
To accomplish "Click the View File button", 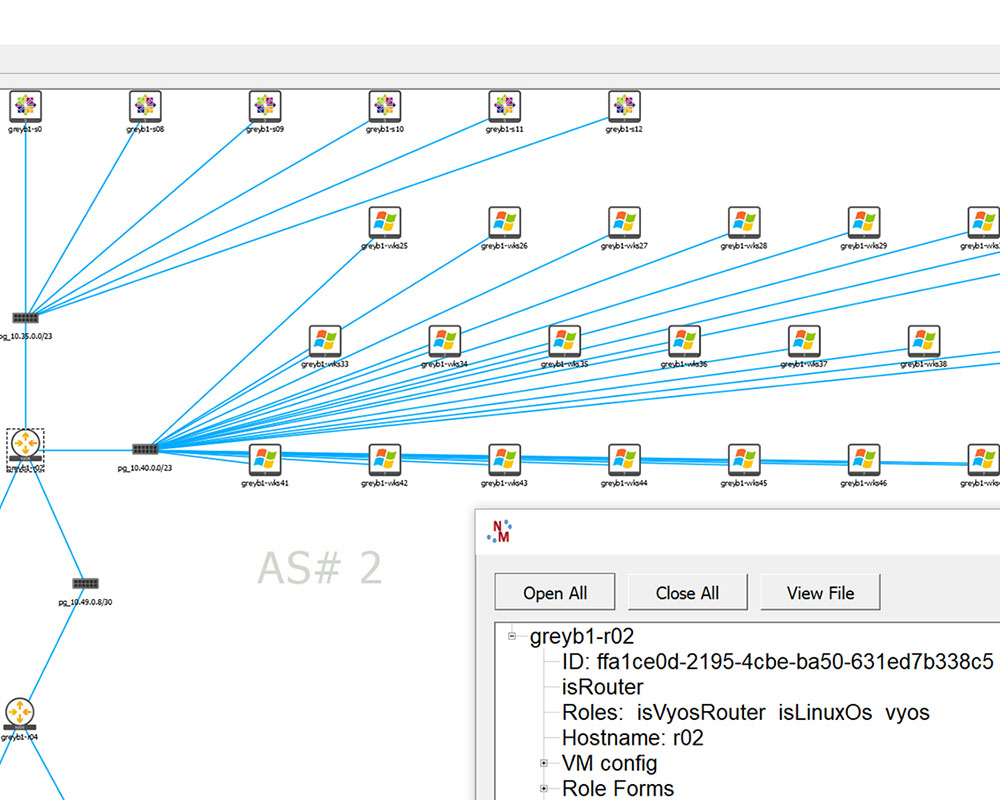I will (820, 592).
